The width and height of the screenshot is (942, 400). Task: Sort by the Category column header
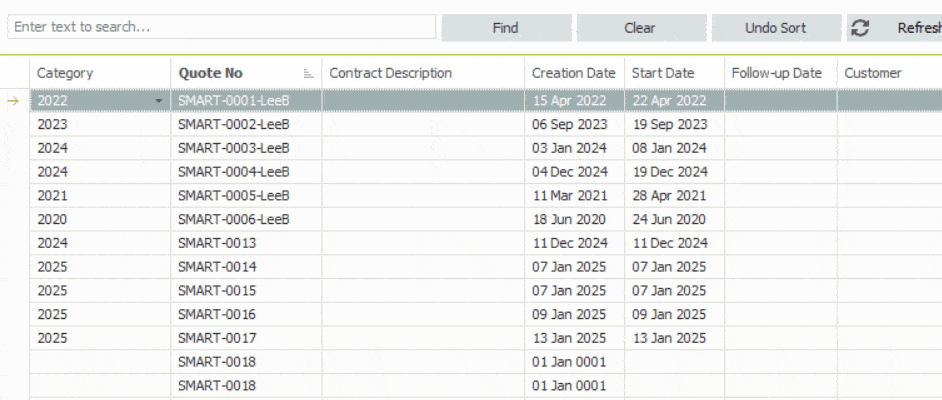(x=65, y=73)
